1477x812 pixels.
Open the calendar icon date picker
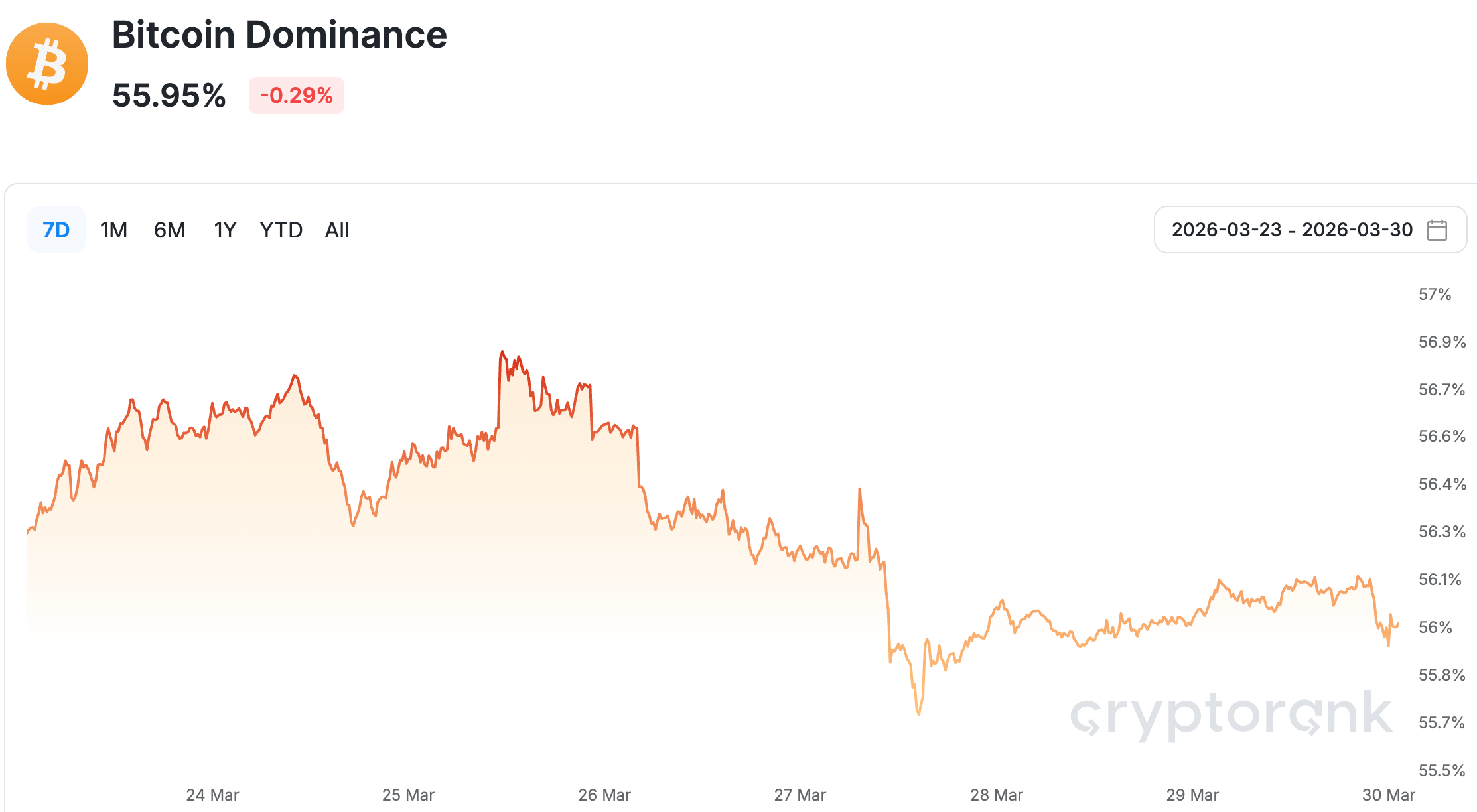coord(1437,230)
